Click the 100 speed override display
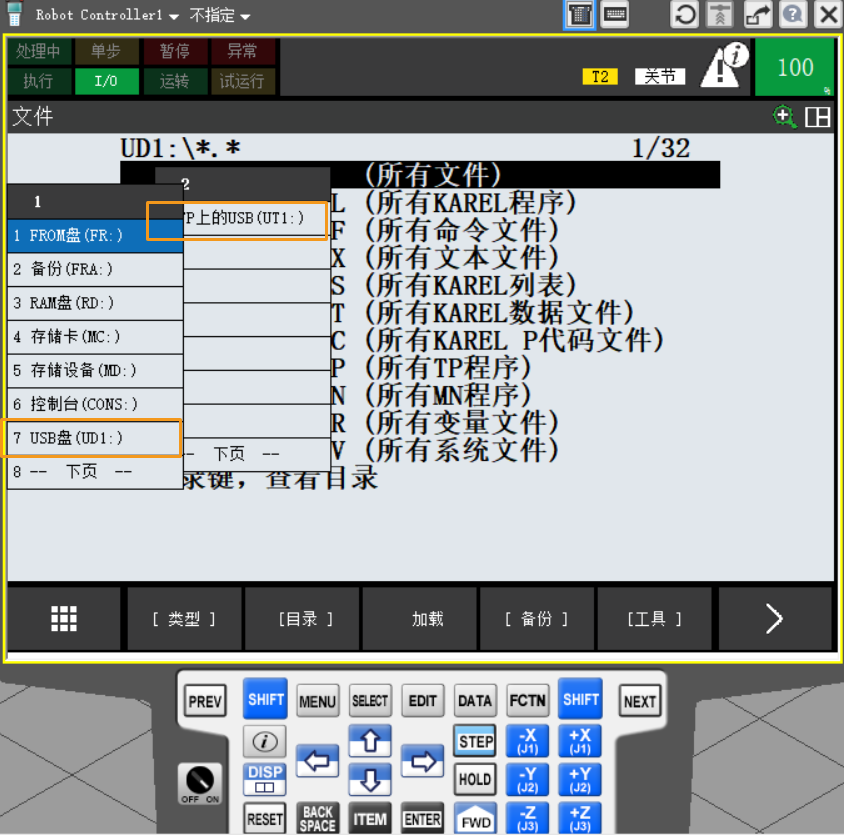 pos(795,67)
